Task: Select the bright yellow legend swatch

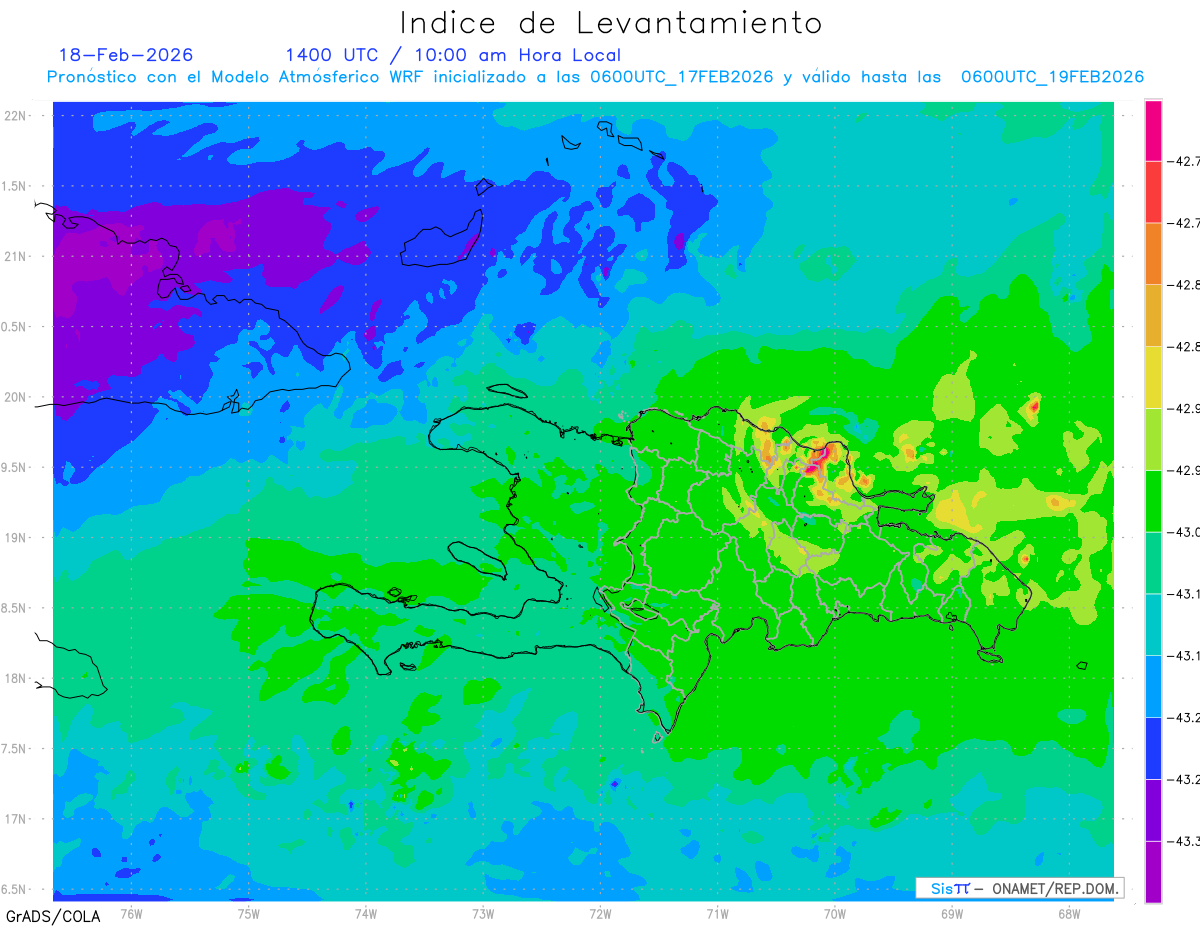Action: [1153, 377]
